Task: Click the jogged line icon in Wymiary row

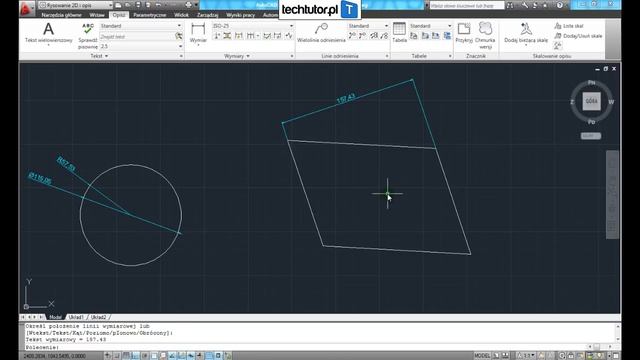Action: pyautogui.click(x=289, y=36)
